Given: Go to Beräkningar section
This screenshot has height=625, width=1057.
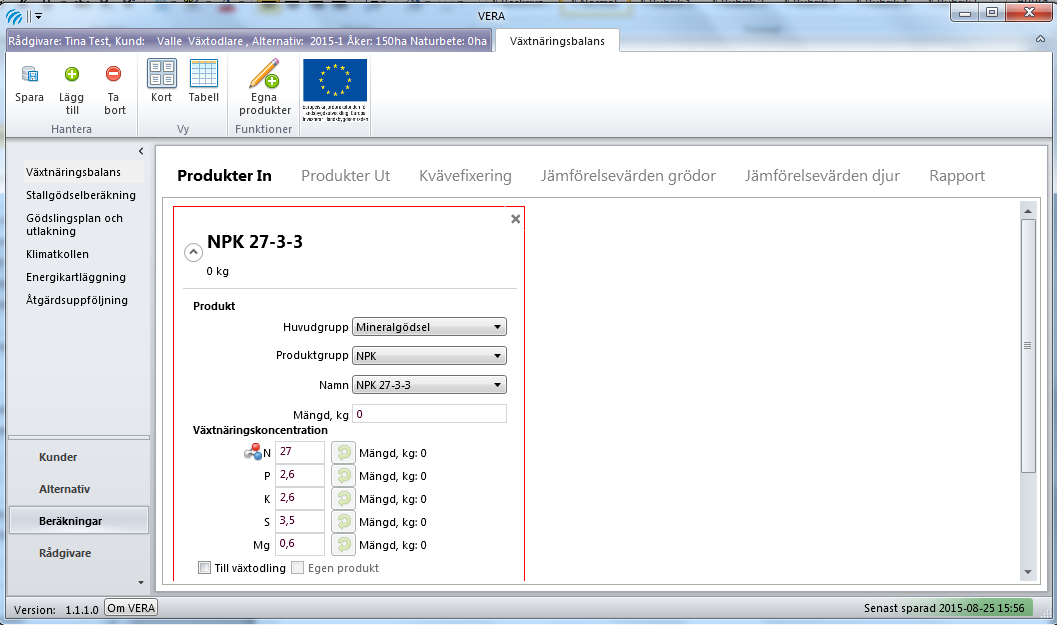Looking at the screenshot, I should pos(79,520).
